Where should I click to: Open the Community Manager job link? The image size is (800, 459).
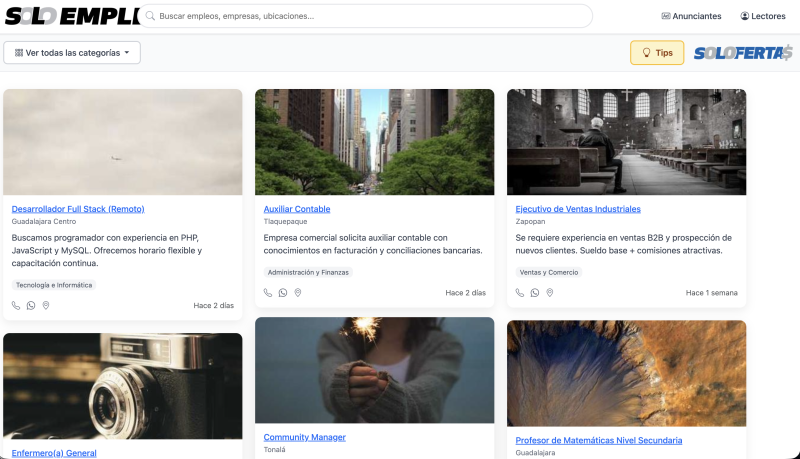pos(304,437)
